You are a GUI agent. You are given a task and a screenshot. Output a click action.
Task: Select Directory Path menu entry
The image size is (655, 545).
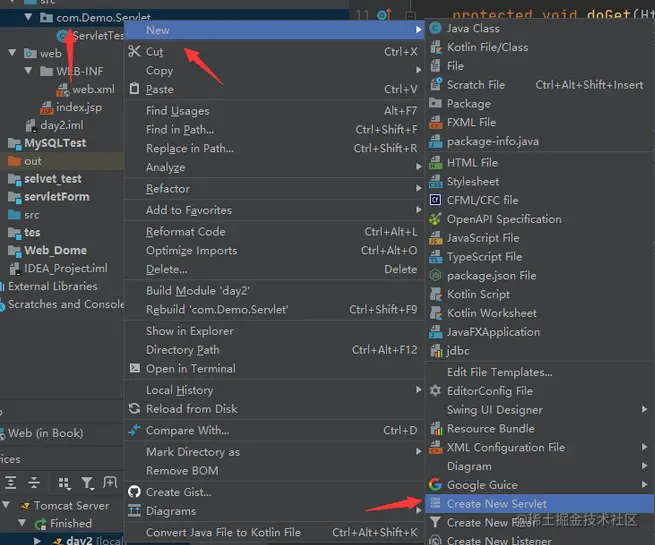pos(274,350)
